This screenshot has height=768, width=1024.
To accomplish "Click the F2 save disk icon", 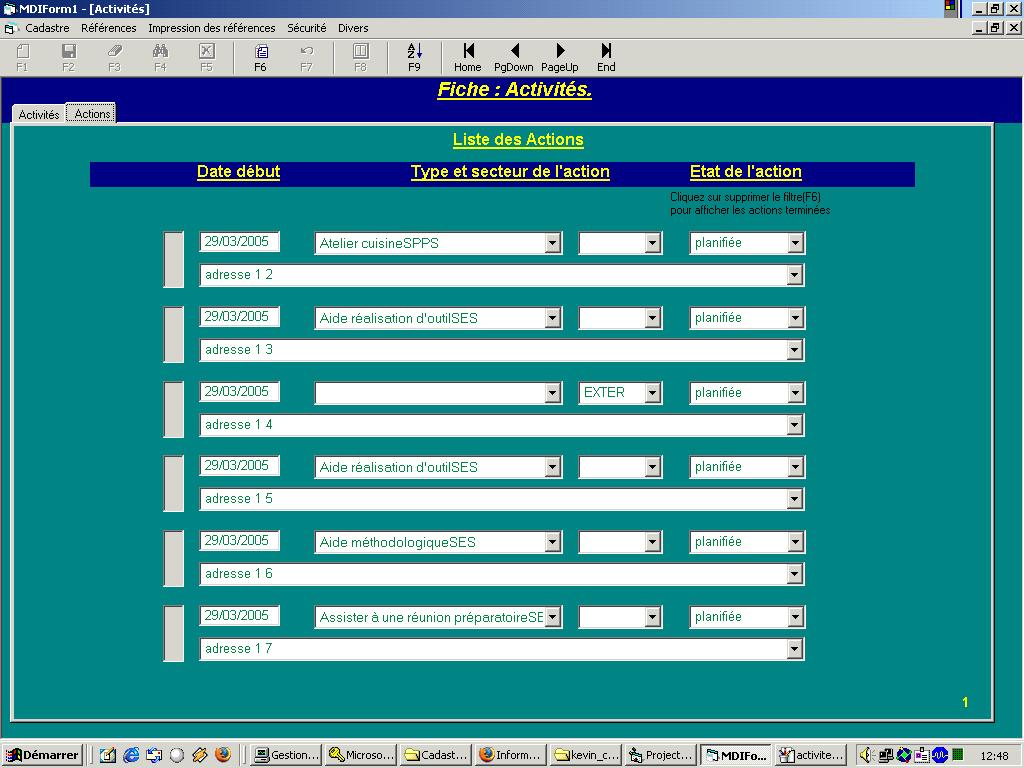I will click(68, 52).
